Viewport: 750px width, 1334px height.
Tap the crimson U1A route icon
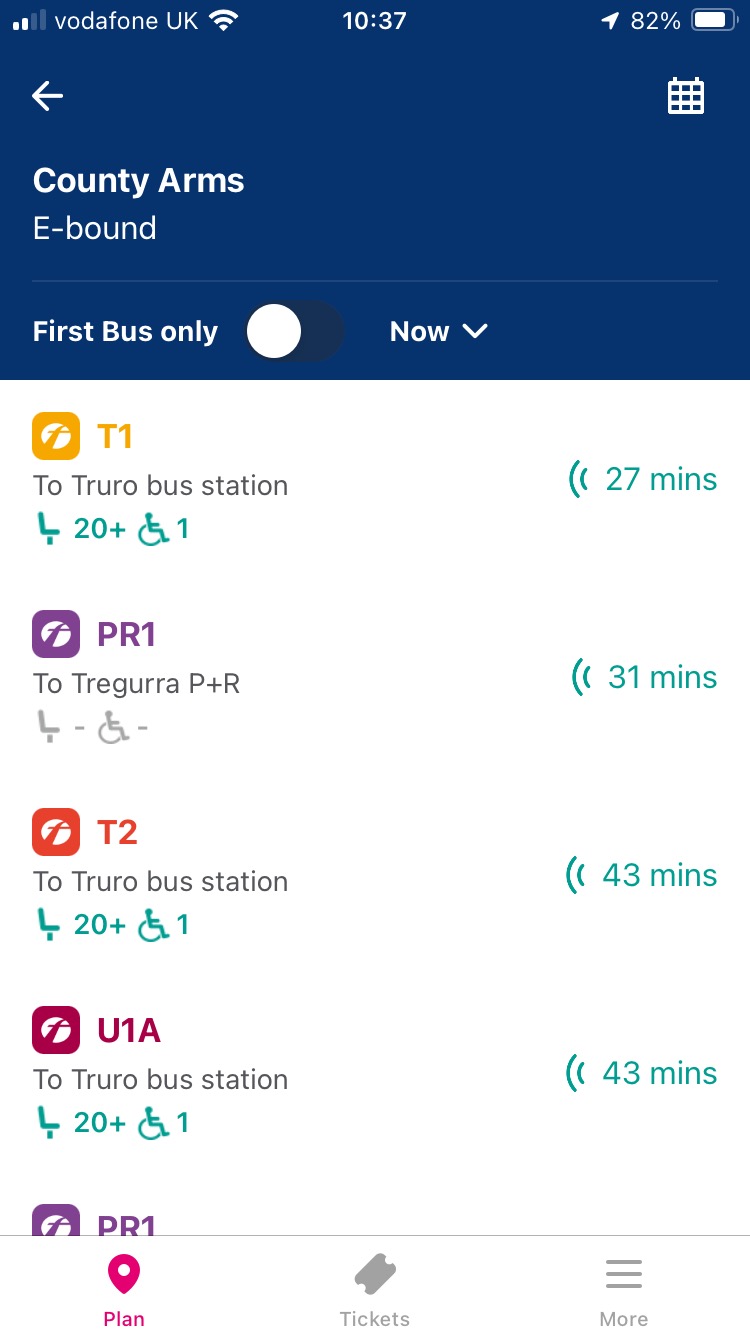[56, 1031]
